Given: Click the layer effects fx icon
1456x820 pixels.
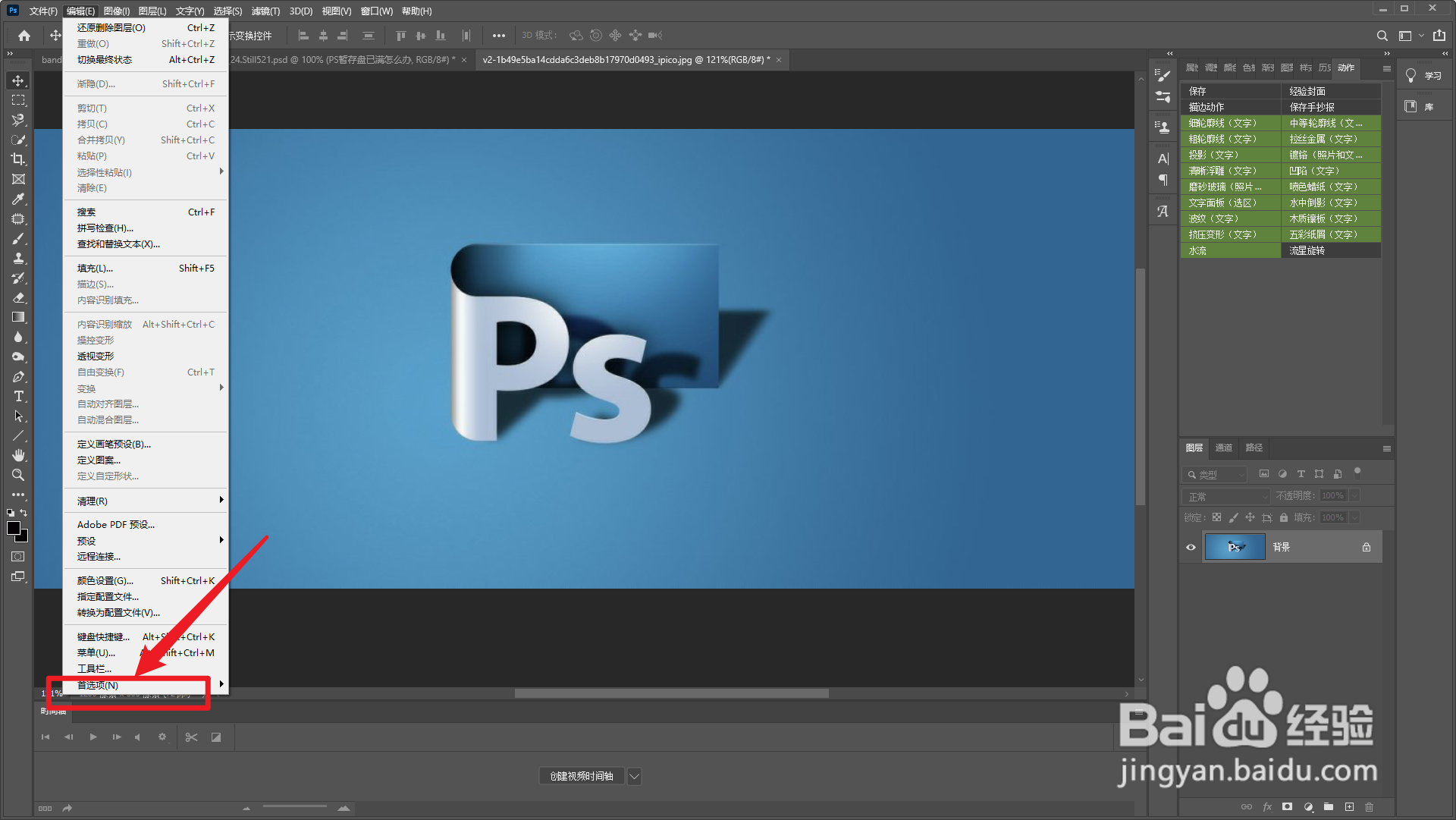Looking at the screenshot, I should (x=1267, y=807).
